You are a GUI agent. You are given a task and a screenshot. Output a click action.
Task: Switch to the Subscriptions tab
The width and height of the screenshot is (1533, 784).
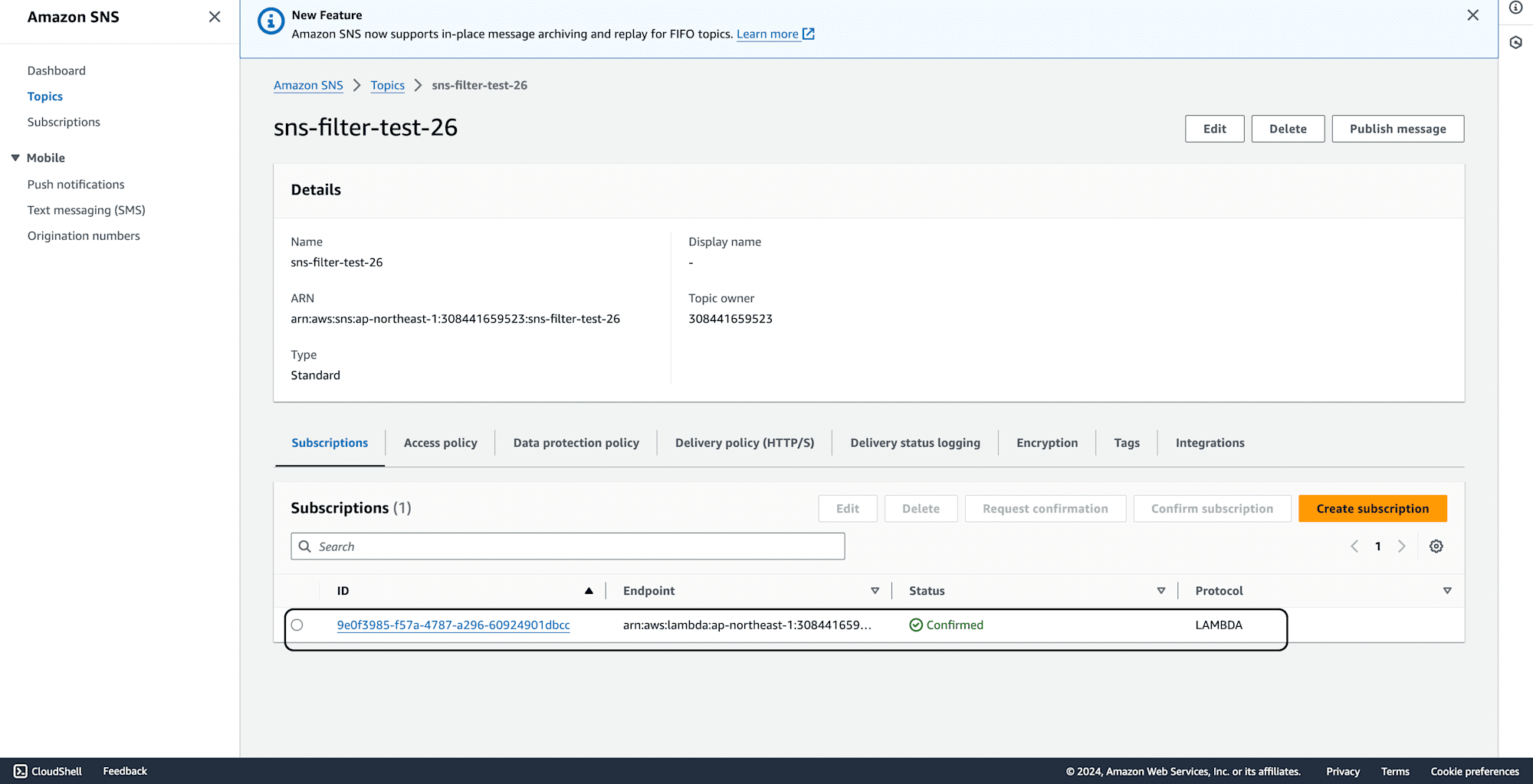(330, 443)
